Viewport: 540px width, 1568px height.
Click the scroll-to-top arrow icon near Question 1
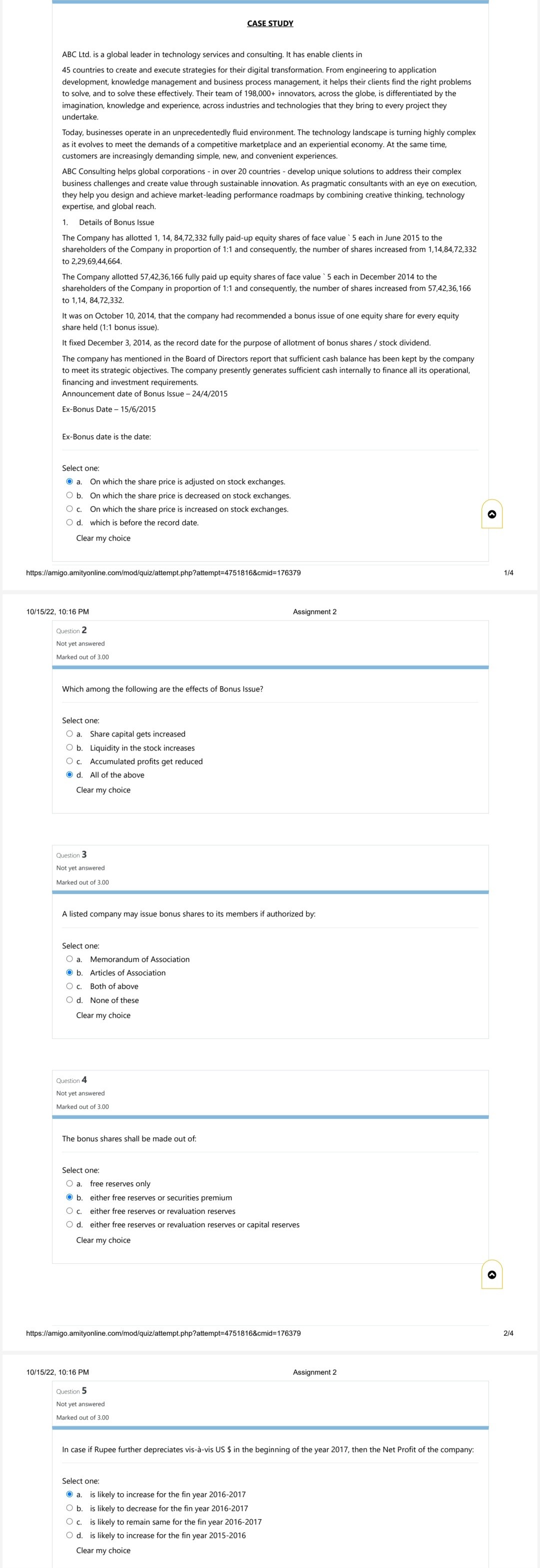492,514
